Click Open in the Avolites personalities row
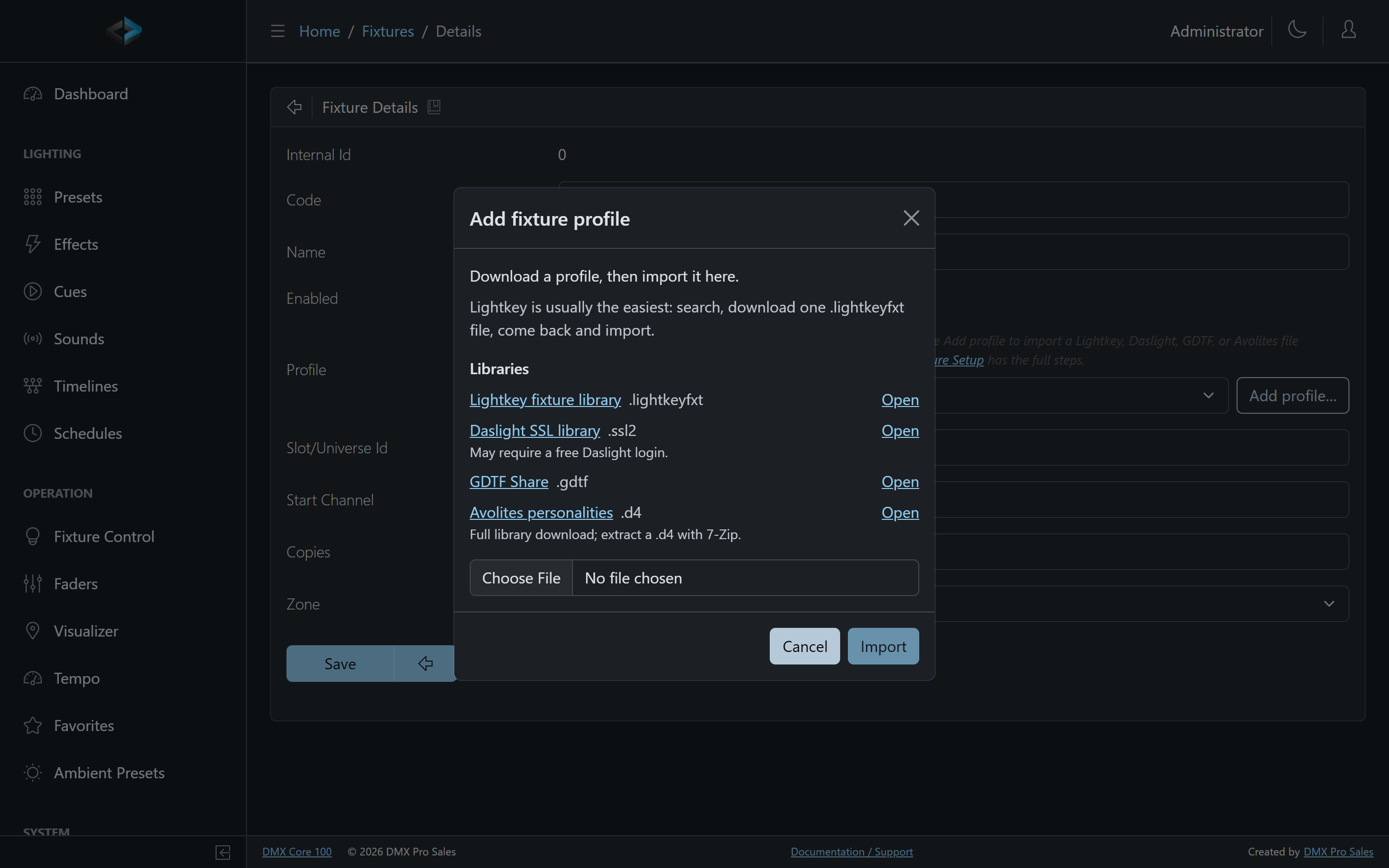Image resolution: width=1389 pixels, height=868 pixels. click(x=900, y=513)
